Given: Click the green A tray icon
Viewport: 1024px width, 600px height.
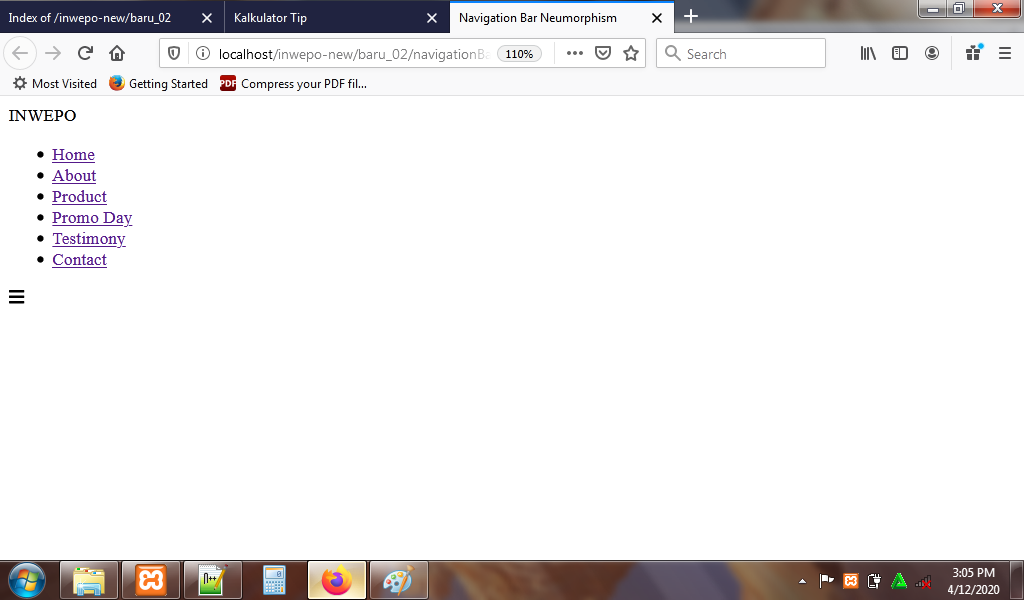Looking at the screenshot, I should coord(899,580).
